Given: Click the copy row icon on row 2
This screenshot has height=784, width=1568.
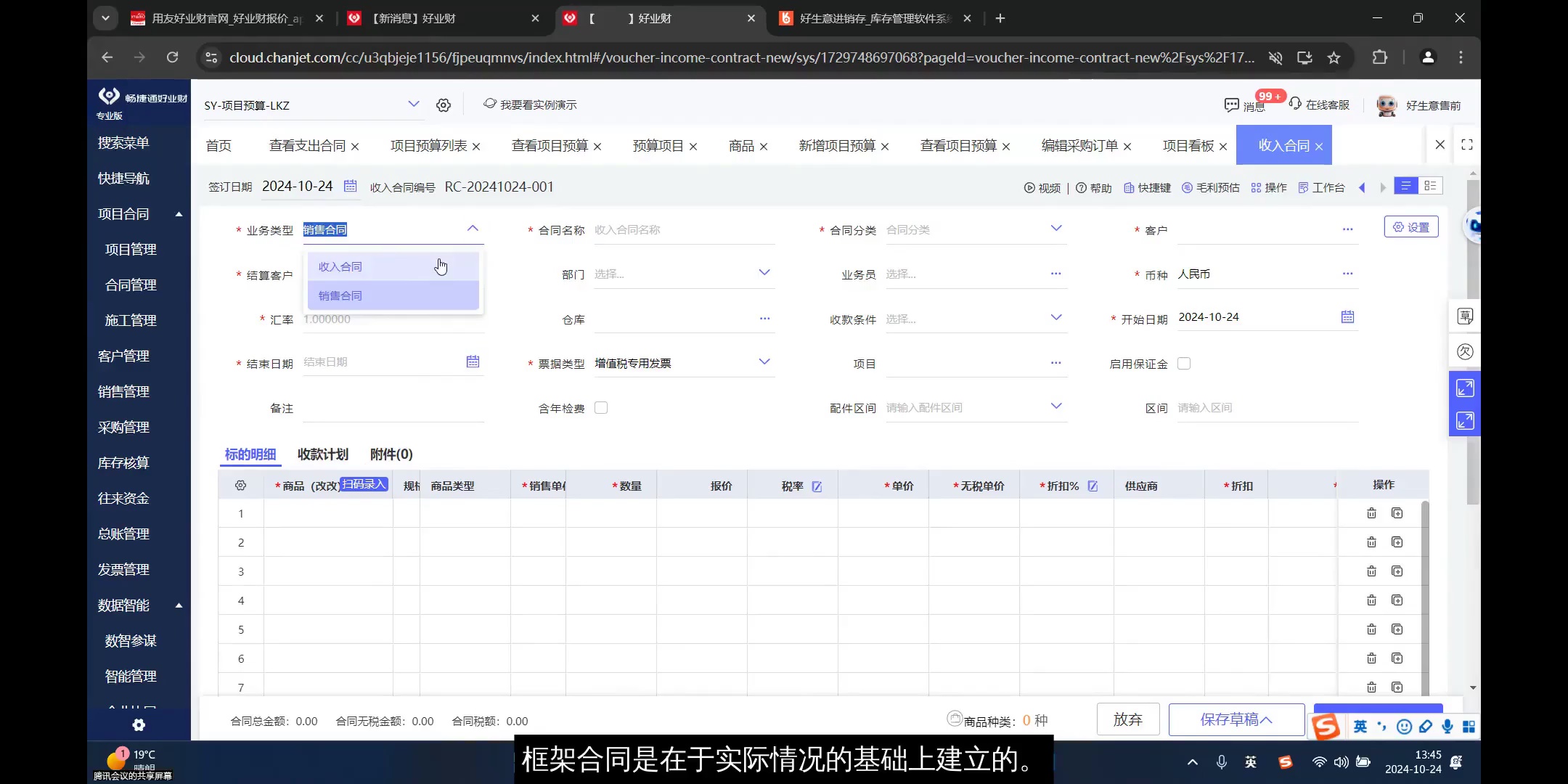Looking at the screenshot, I should click(1396, 542).
